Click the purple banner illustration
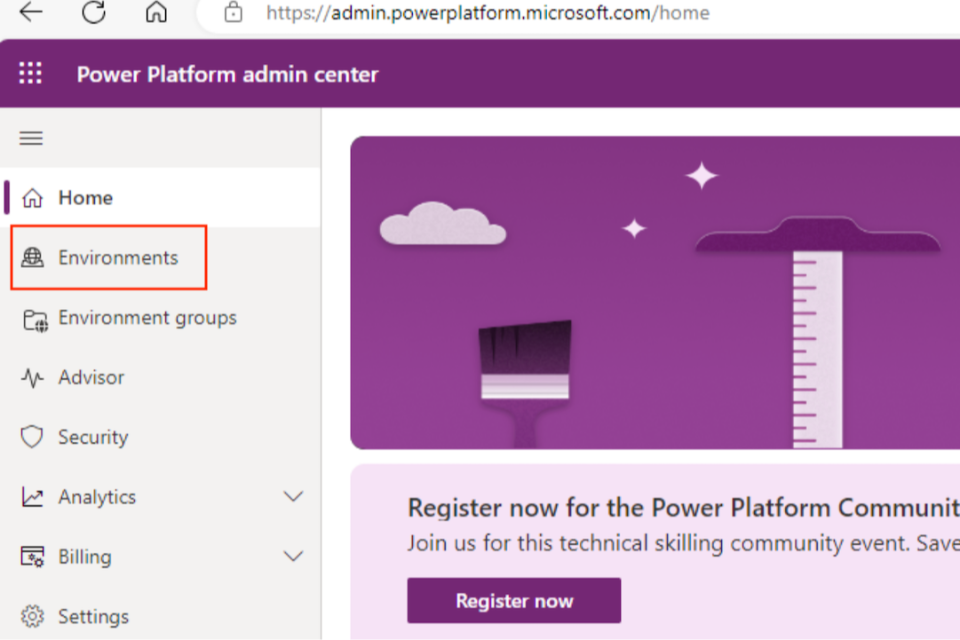This screenshot has height=640, width=960. point(655,292)
